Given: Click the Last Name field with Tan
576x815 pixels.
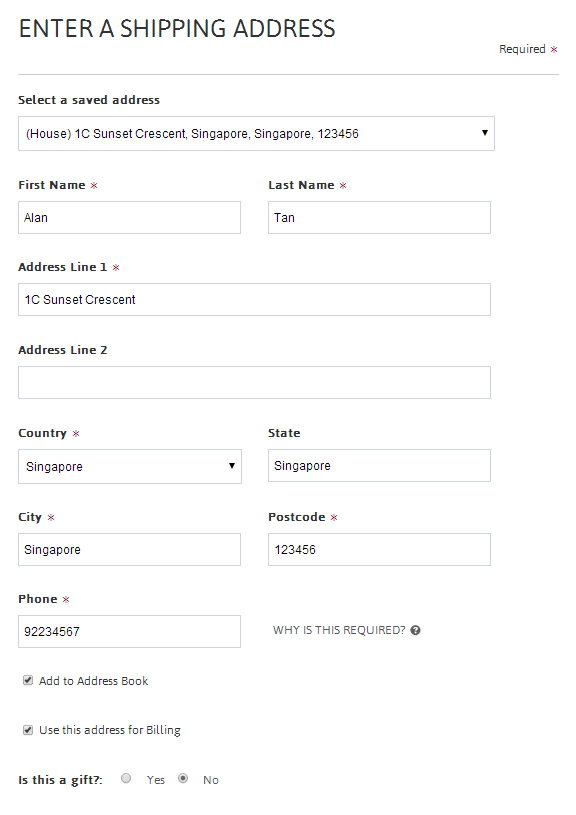Looking at the screenshot, I should 379,217.
